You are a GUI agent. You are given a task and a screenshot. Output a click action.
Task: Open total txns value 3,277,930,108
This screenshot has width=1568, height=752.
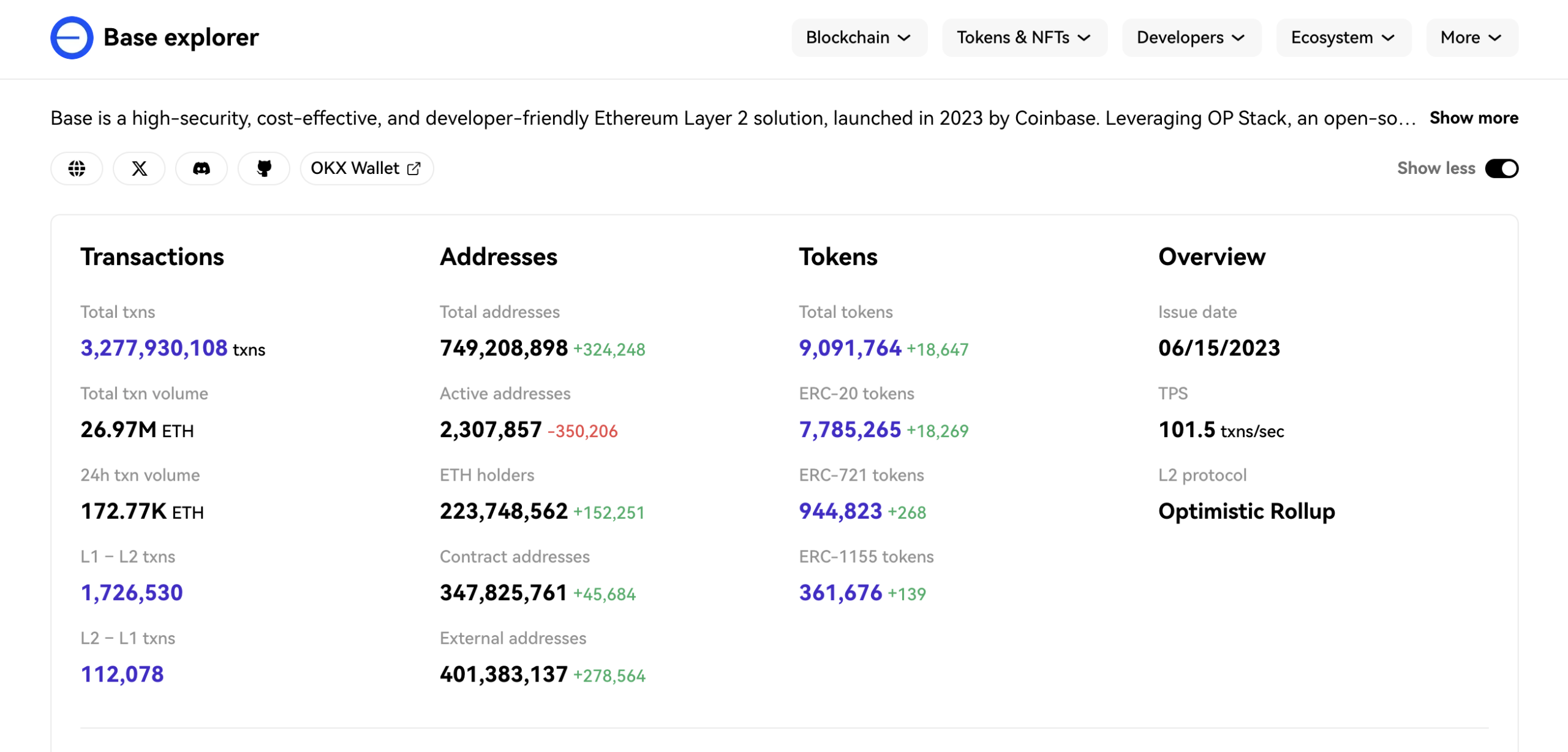154,348
